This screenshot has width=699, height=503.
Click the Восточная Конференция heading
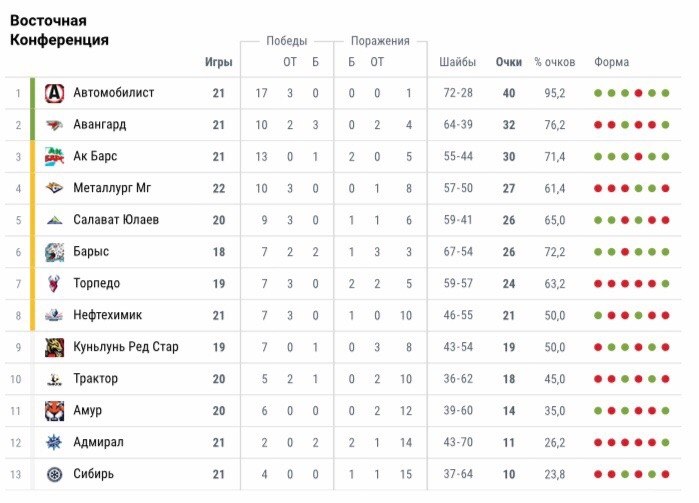pos(59,30)
